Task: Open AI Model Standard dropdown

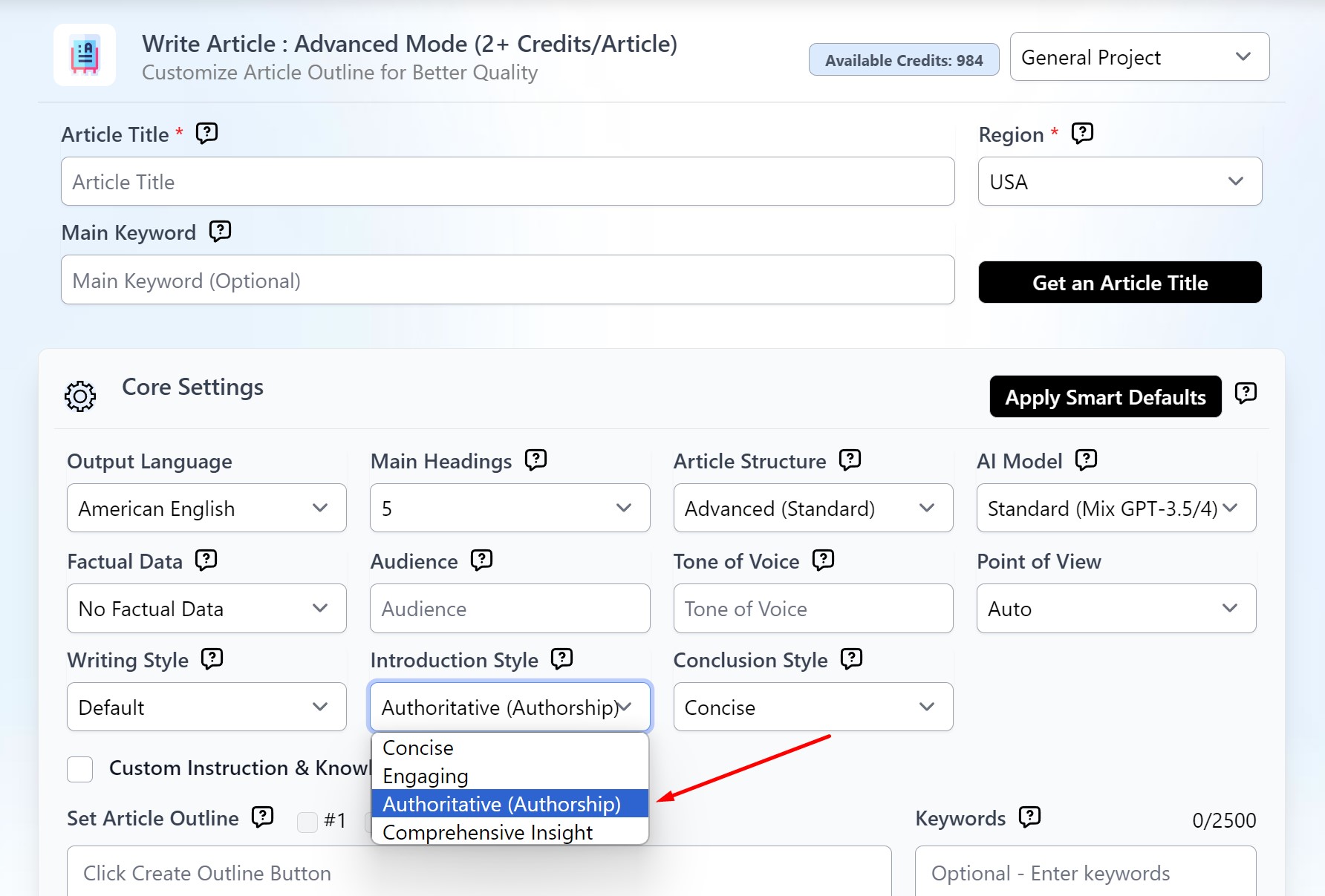Action: [1116, 508]
